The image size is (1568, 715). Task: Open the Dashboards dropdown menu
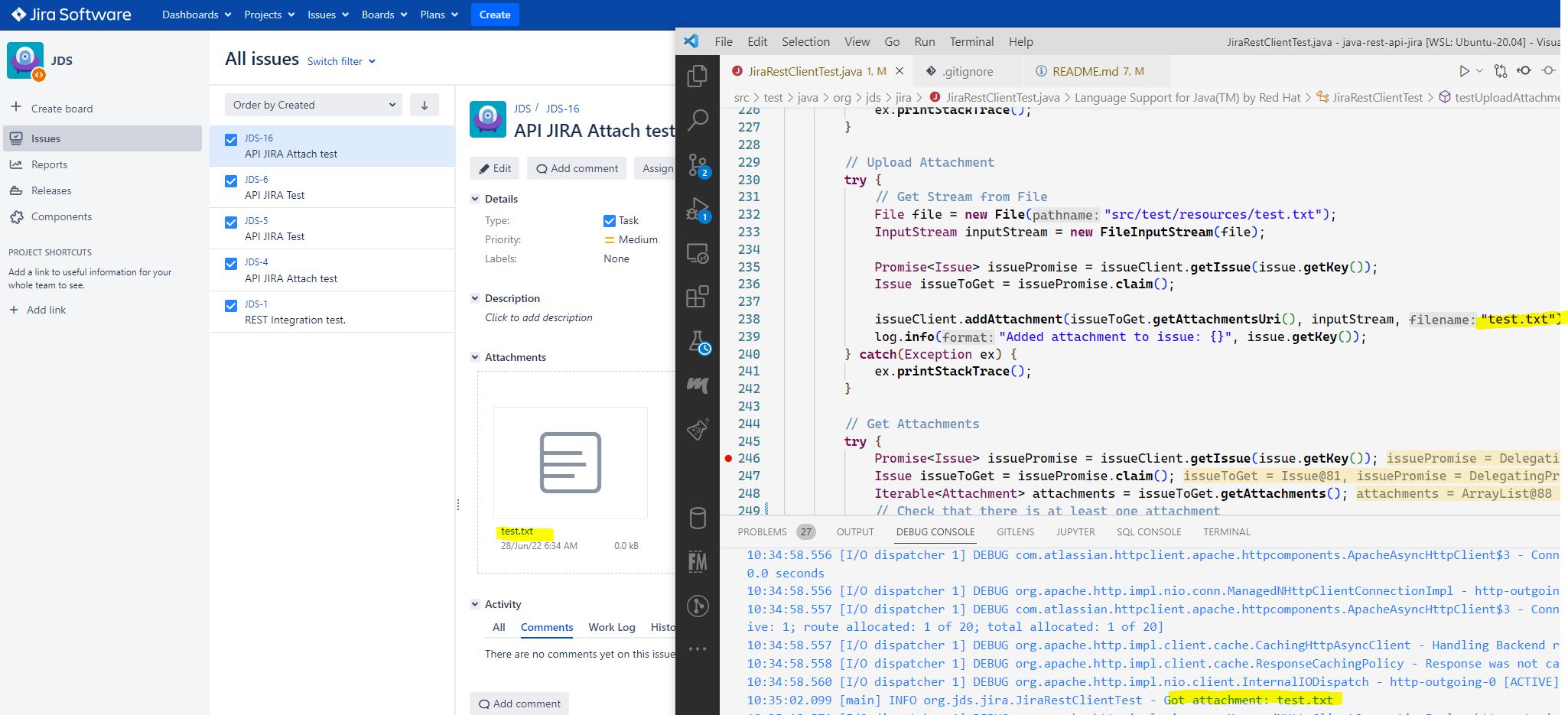pyautogui.click(x=197, y=15)
